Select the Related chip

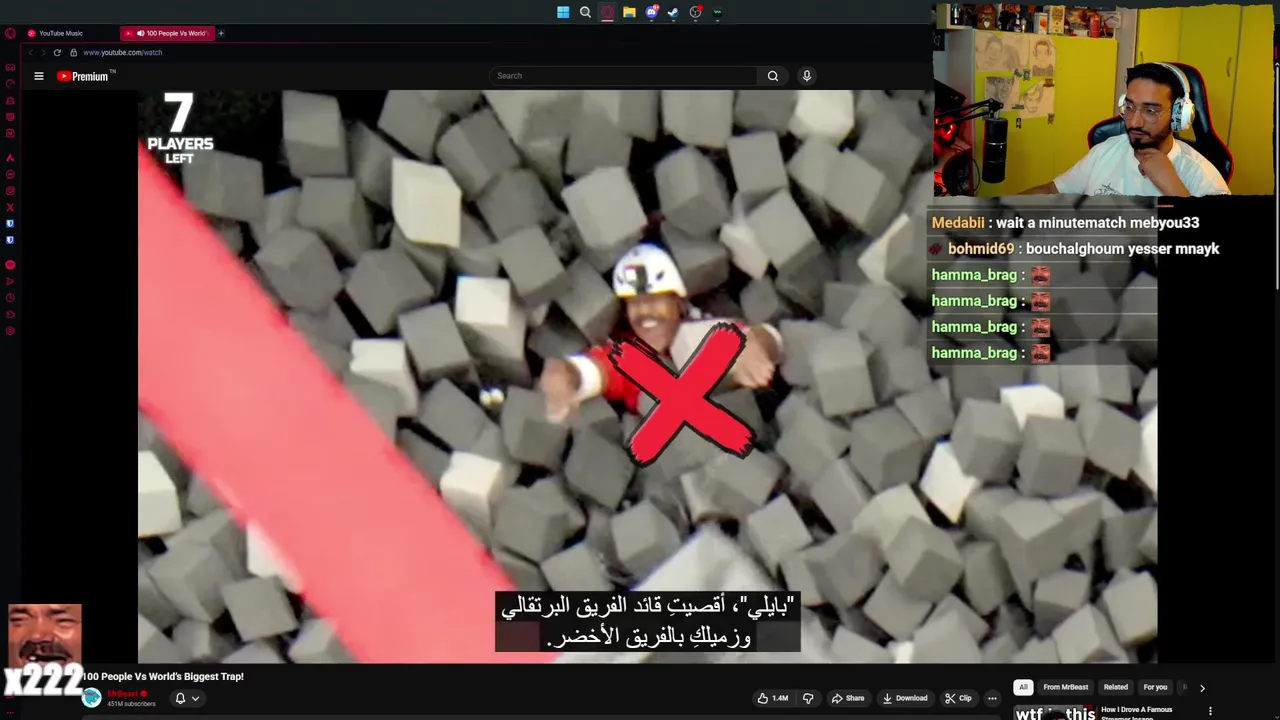[x=1115, y=687]
